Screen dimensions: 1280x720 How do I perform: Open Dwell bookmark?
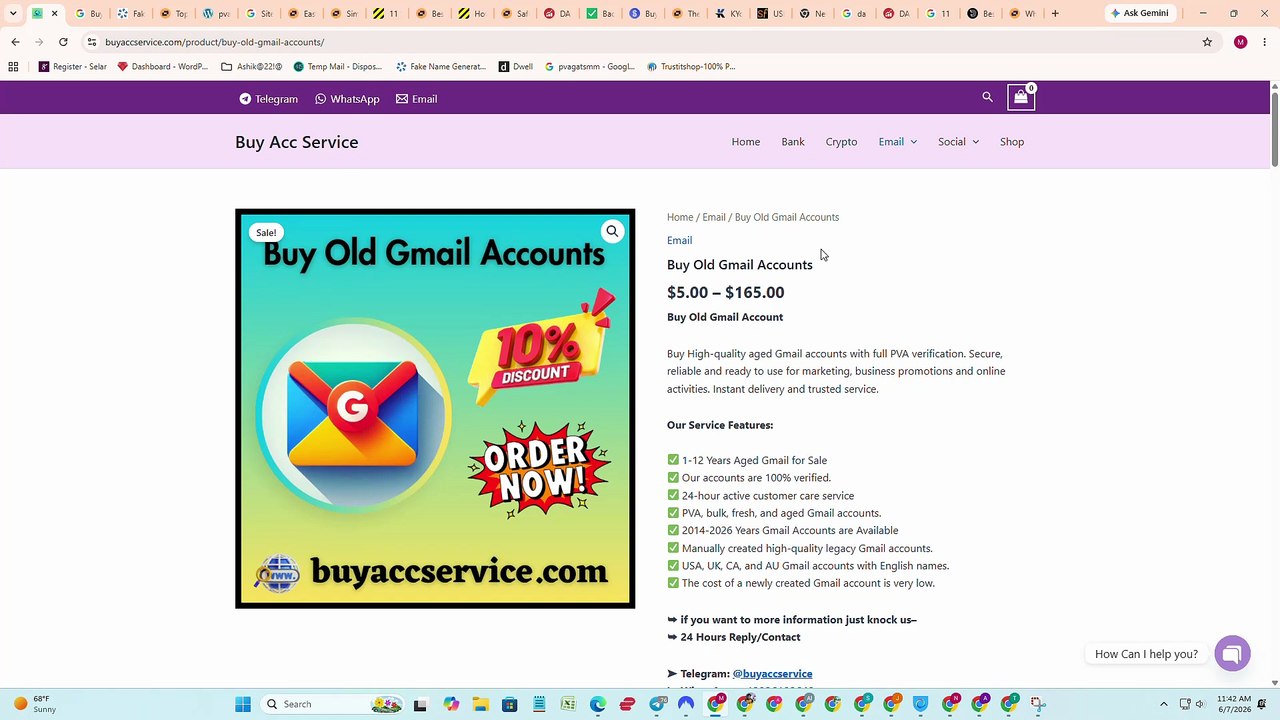pos(515,66)
